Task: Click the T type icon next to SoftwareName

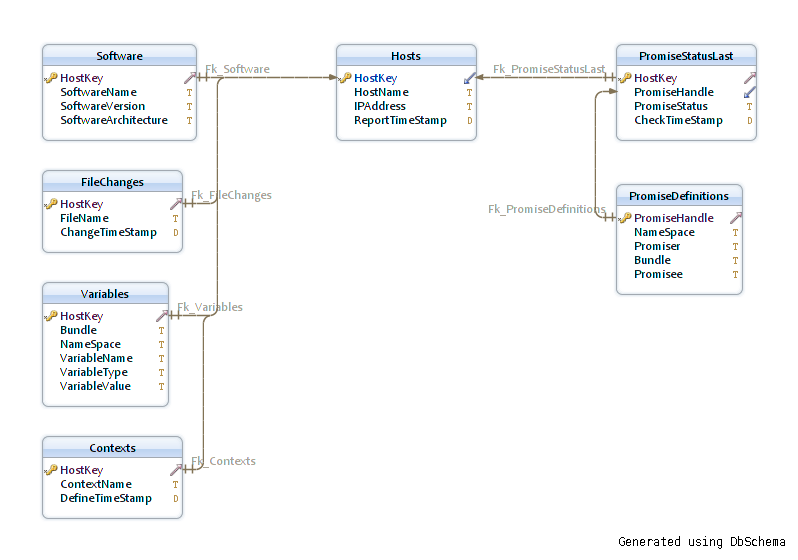Action: pos(189,93)
